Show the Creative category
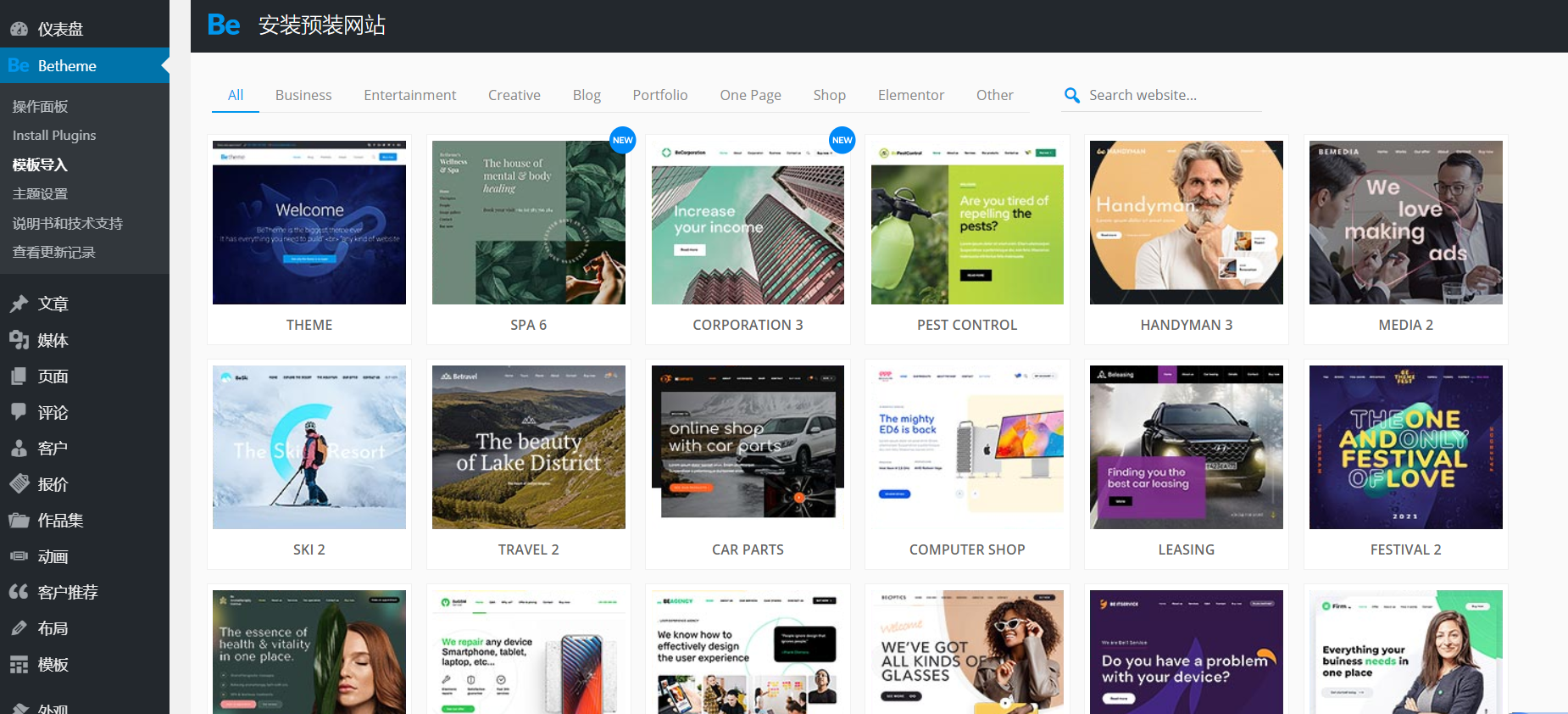This screenshot has width=1568, height=714. (x=514, y=95)
